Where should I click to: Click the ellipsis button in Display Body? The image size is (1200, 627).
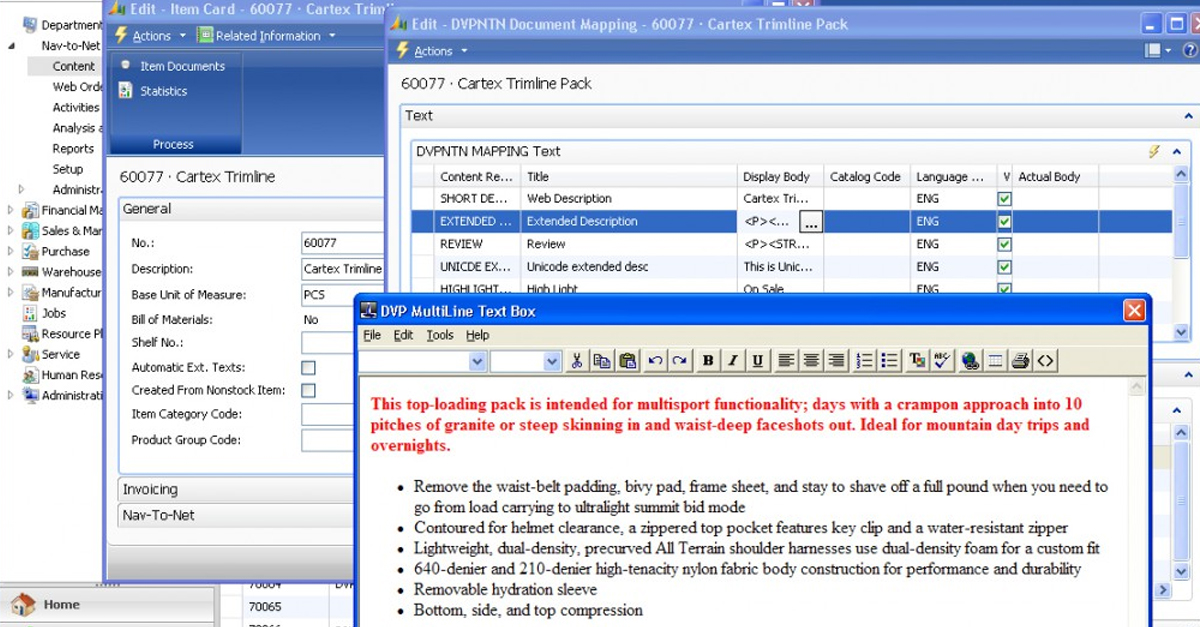pos(810,222)
